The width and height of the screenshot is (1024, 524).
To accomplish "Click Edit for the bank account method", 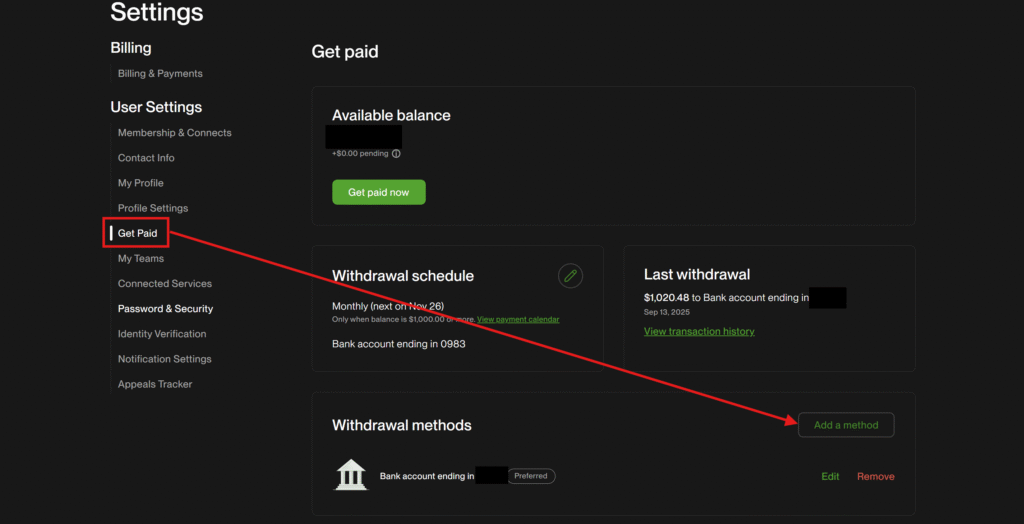I will pos(830,476).
